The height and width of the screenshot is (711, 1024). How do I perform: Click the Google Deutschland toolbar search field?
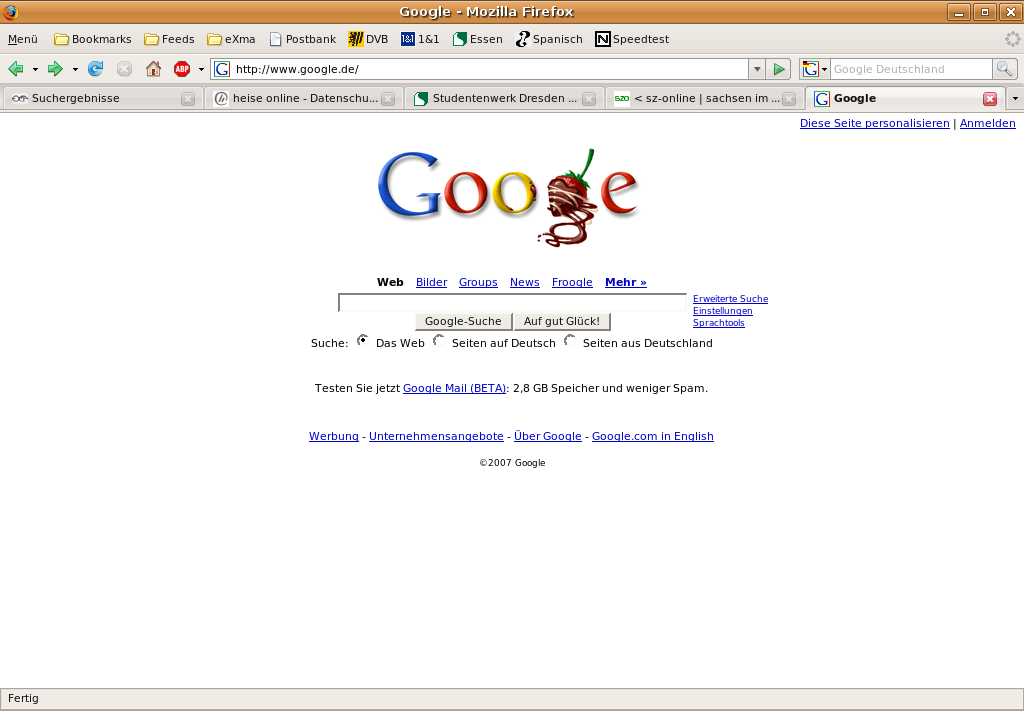click(x=911, y=69)
